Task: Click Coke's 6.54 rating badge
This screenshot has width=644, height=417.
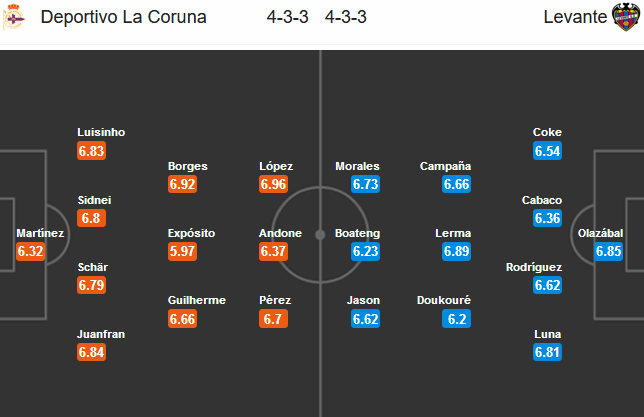Action: (x=548, y=151)
